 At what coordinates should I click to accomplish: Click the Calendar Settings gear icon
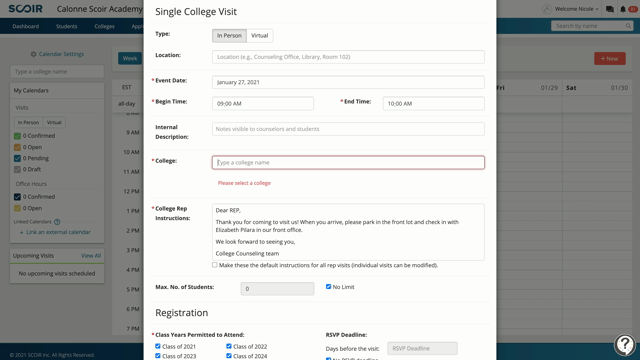click(x=33, y=54)
